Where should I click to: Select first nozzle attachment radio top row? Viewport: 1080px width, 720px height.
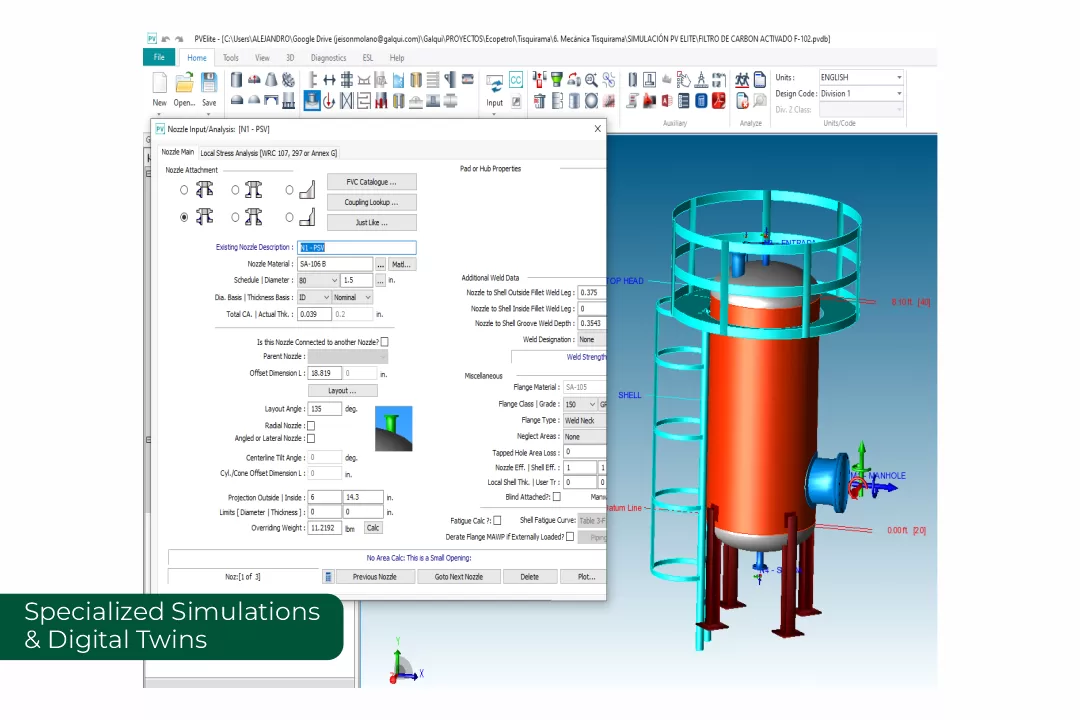coord(184,190)
